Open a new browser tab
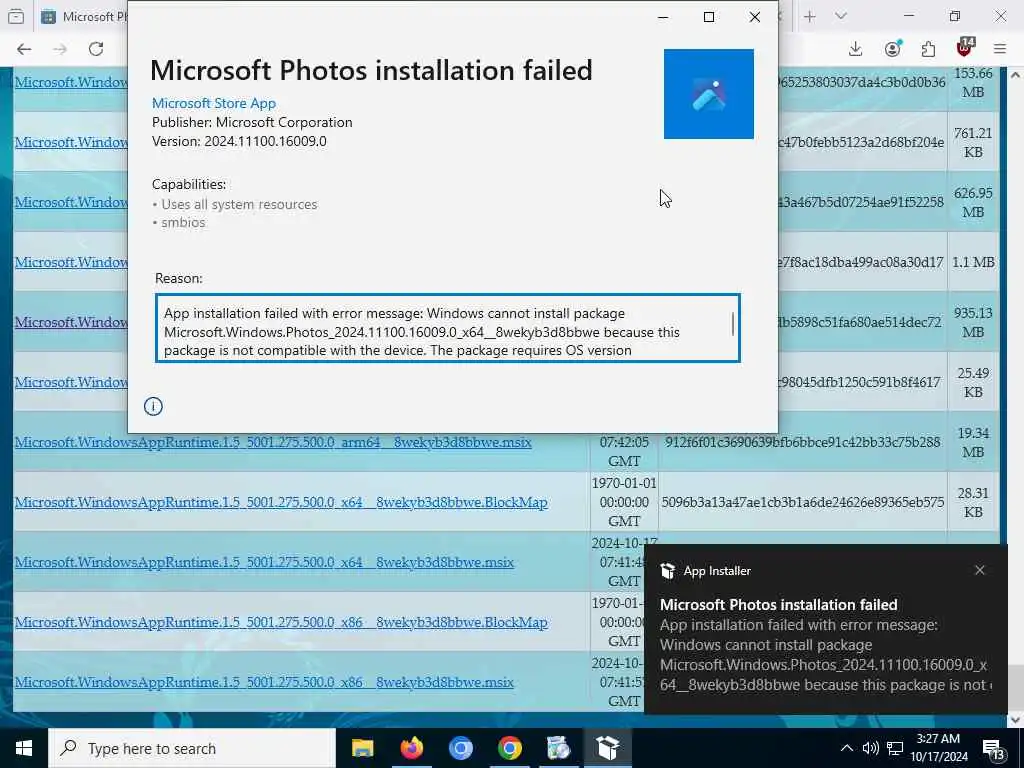 (x=810, y=17)
